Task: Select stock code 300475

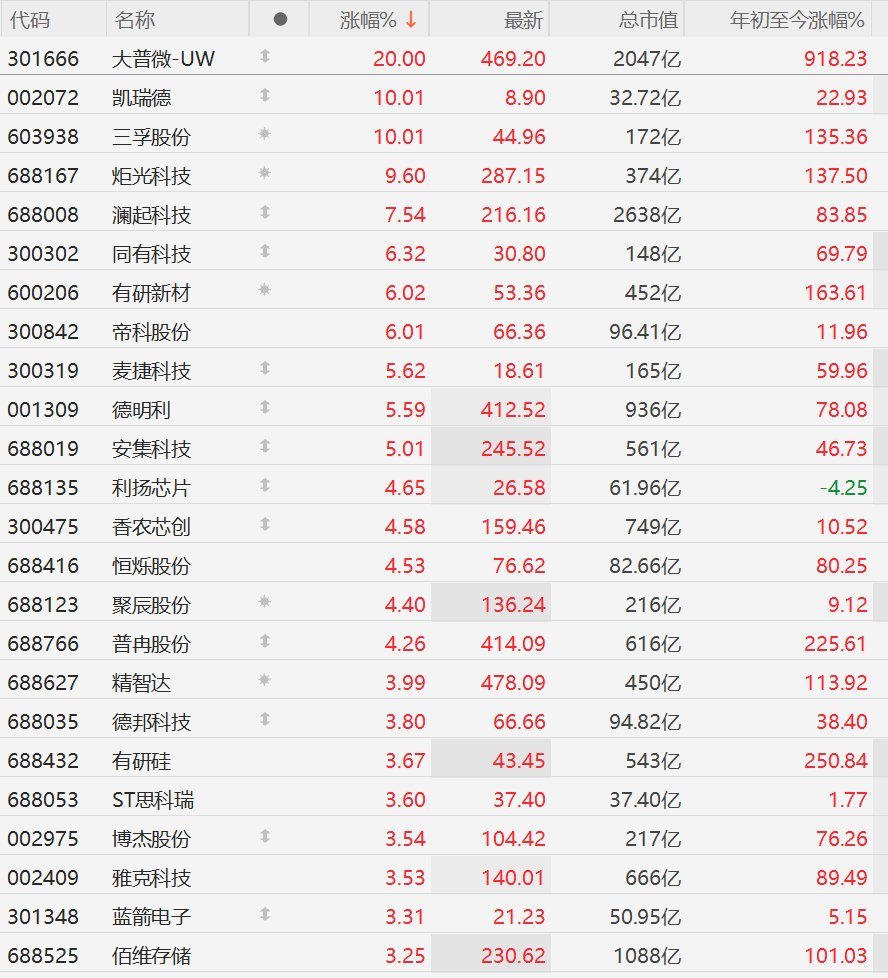Action: point(43,526)
